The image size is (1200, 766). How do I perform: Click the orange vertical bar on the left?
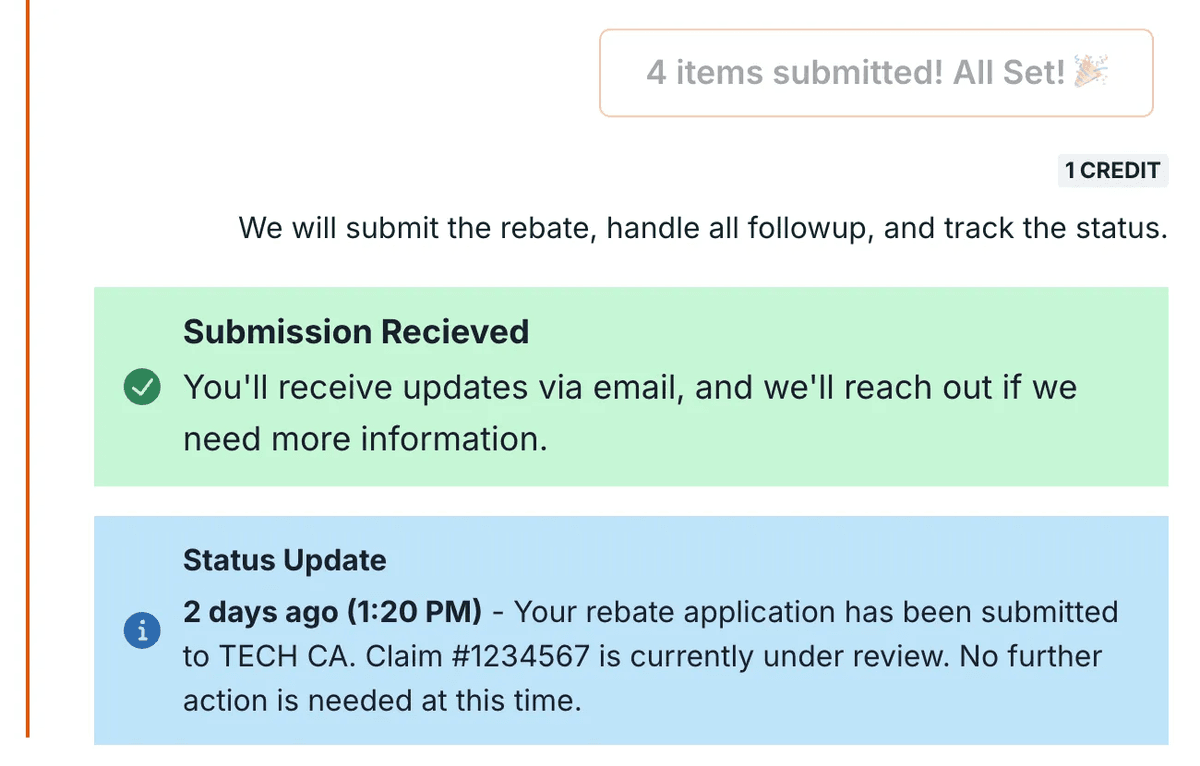[x=28, y=380]
